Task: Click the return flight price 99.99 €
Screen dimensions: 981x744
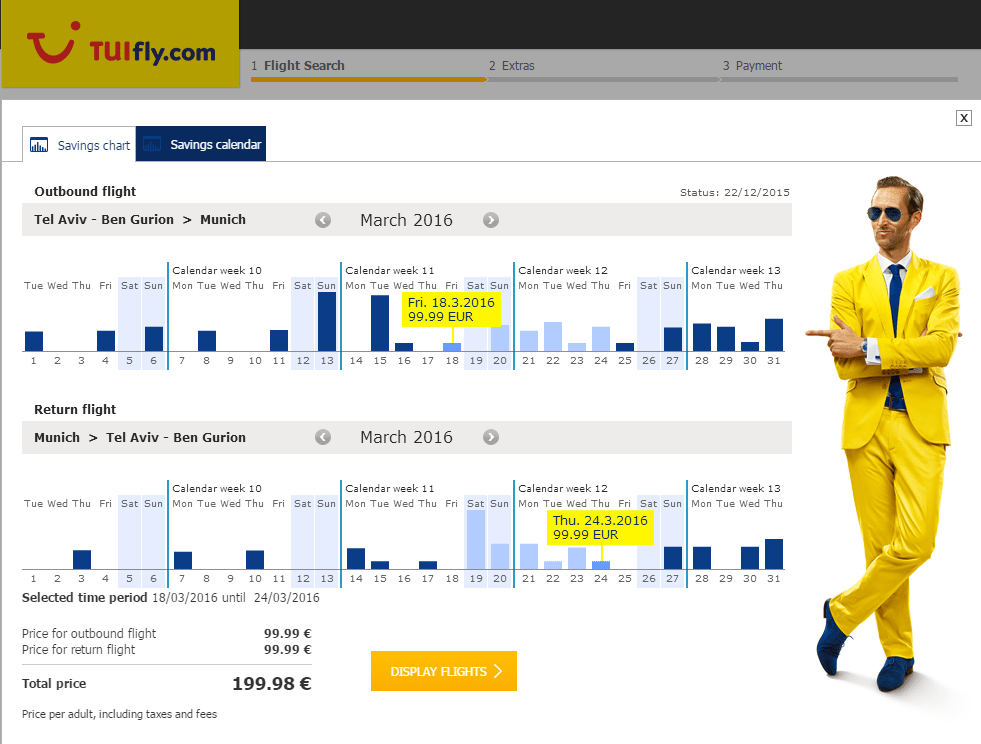Action: coord(287,650)
